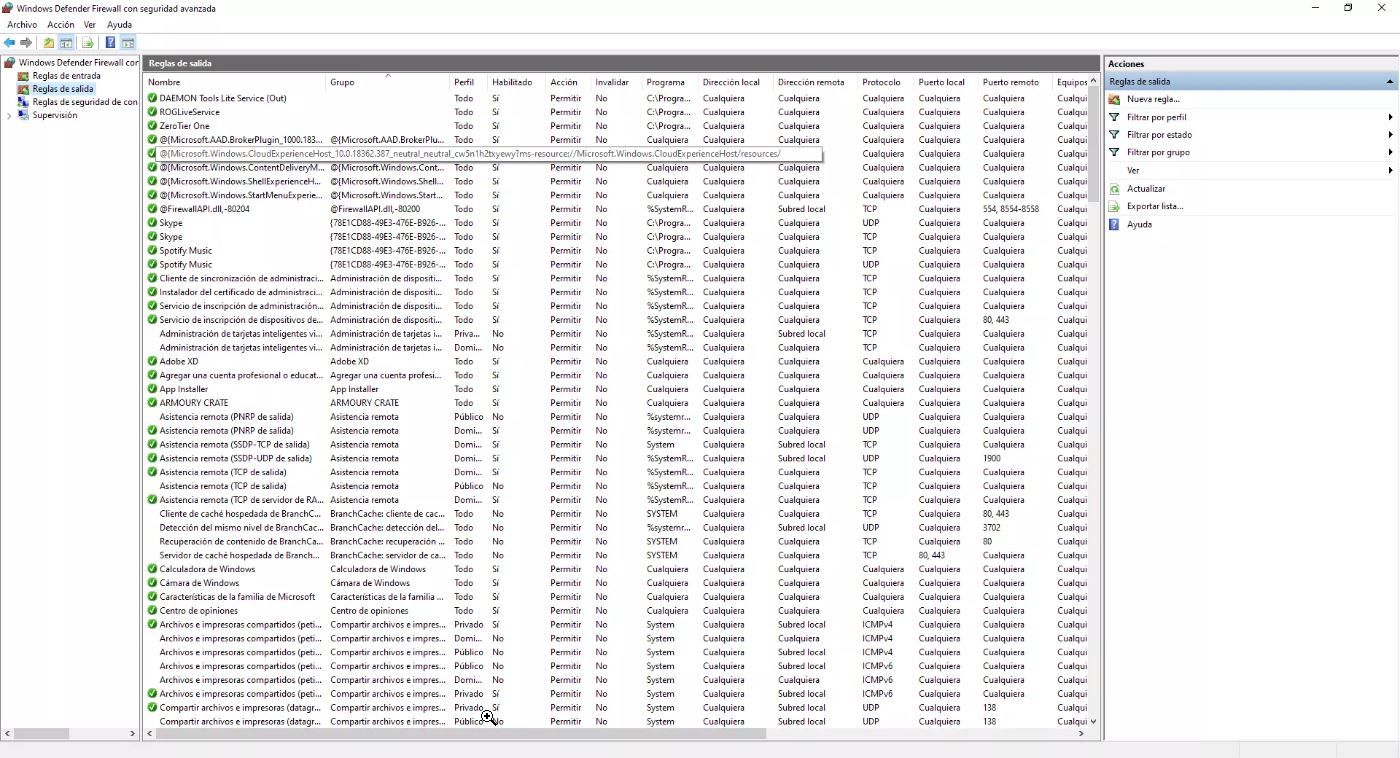
Task: Toggle the console tree toolbar icon
Action: point(66,43)
